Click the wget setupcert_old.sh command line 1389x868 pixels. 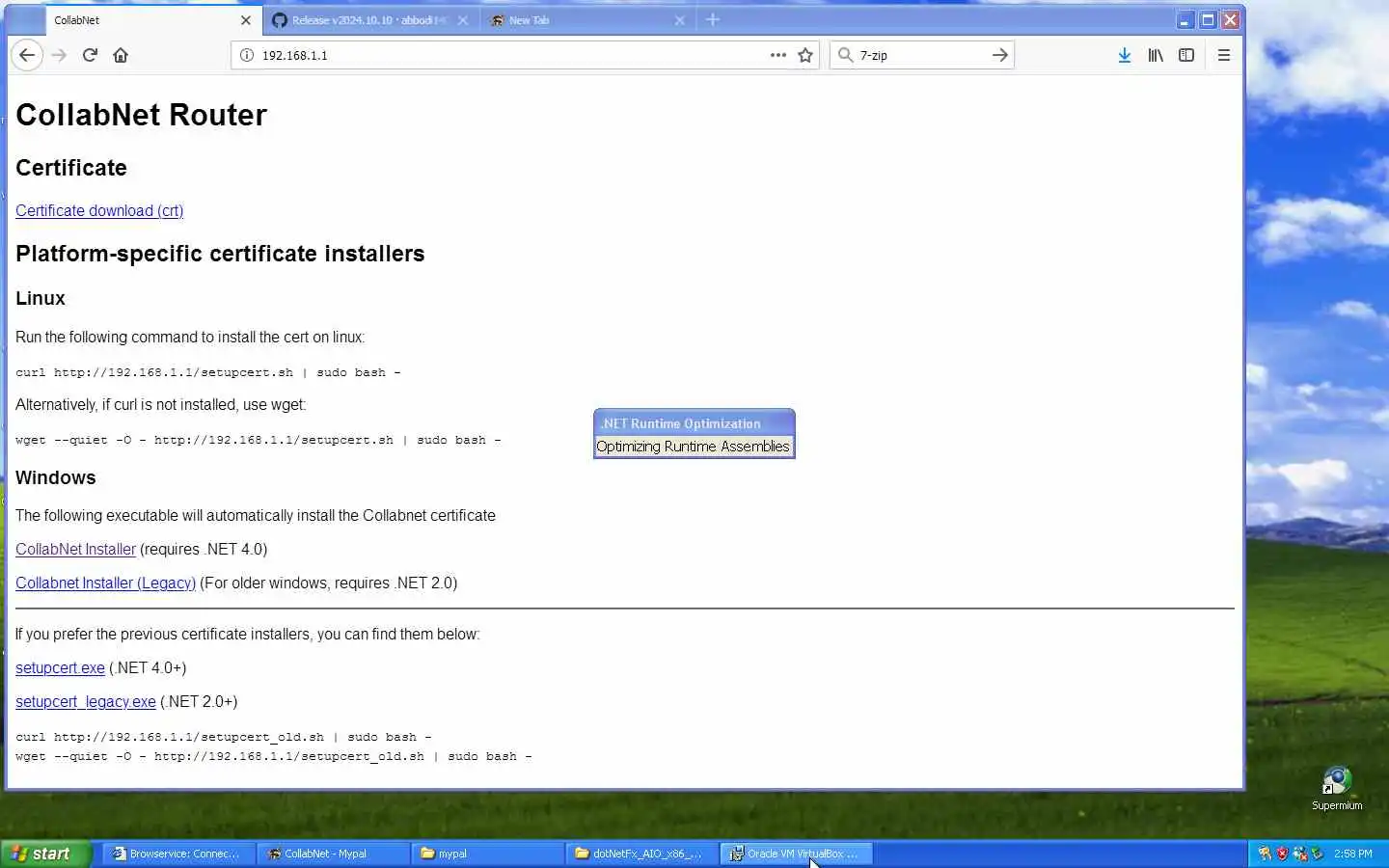point(274,756)
